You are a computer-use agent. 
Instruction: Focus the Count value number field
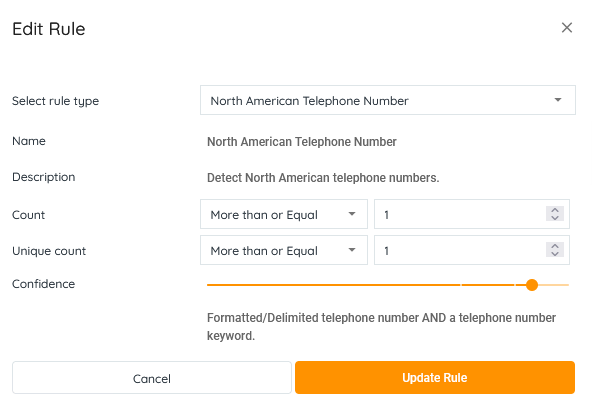[x=472, y=214]
